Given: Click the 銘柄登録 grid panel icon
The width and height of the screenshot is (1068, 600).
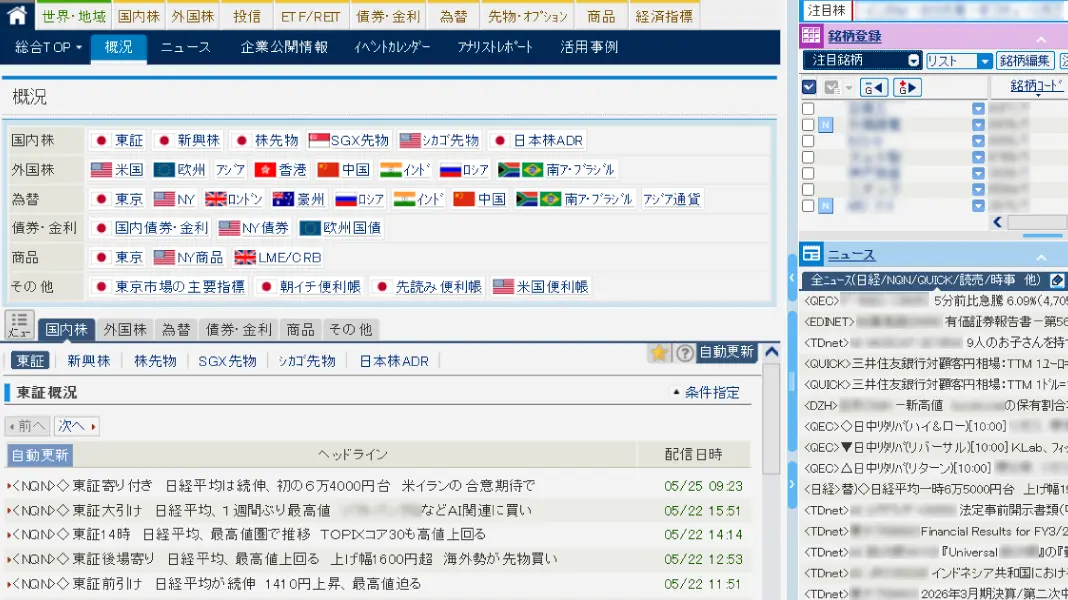Looking at the screenshot, I should pos(811,36).
